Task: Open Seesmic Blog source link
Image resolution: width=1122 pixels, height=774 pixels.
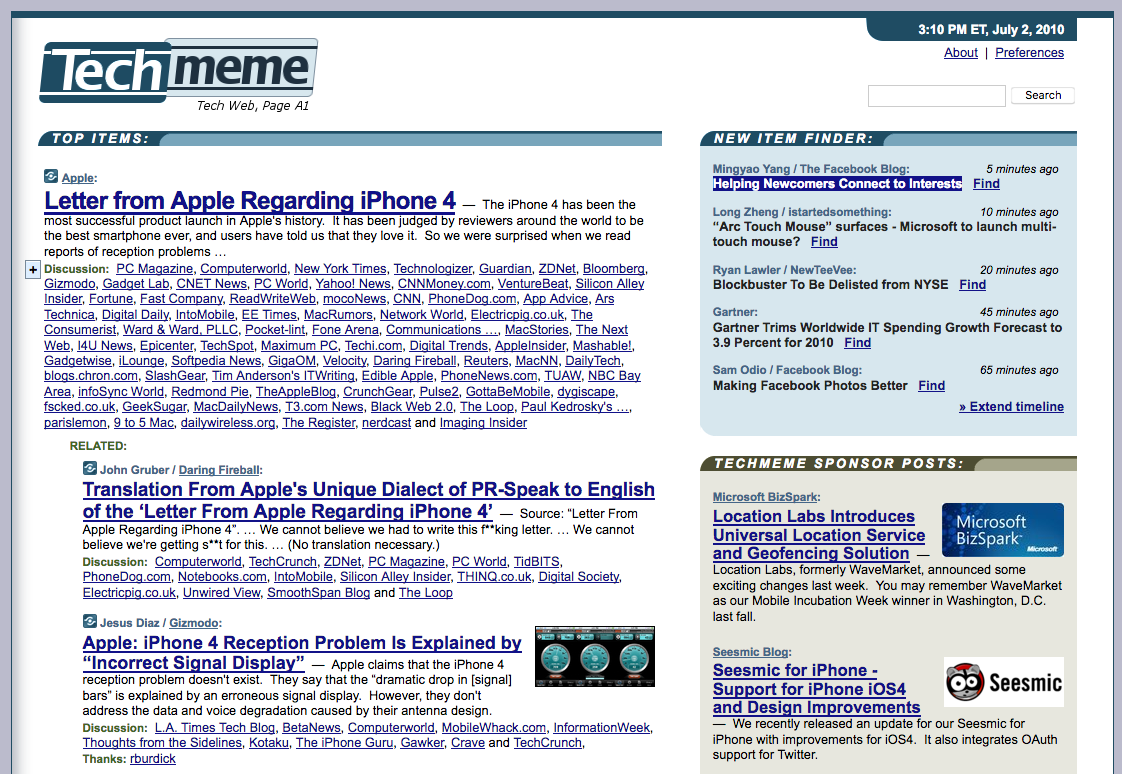Action: click(751, 652)
